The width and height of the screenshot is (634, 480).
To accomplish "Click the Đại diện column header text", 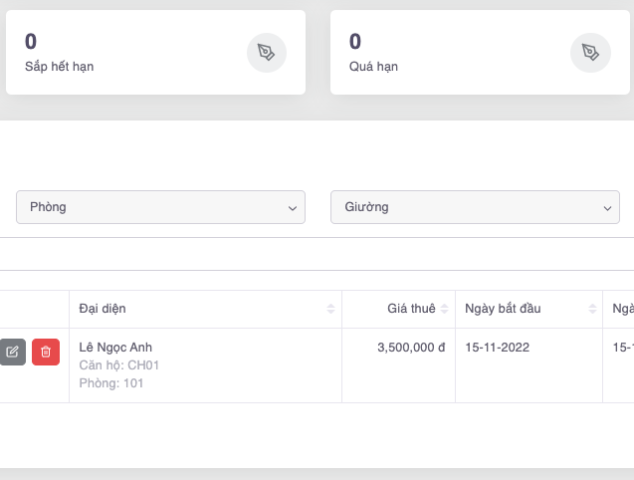I will click(102, 309).
